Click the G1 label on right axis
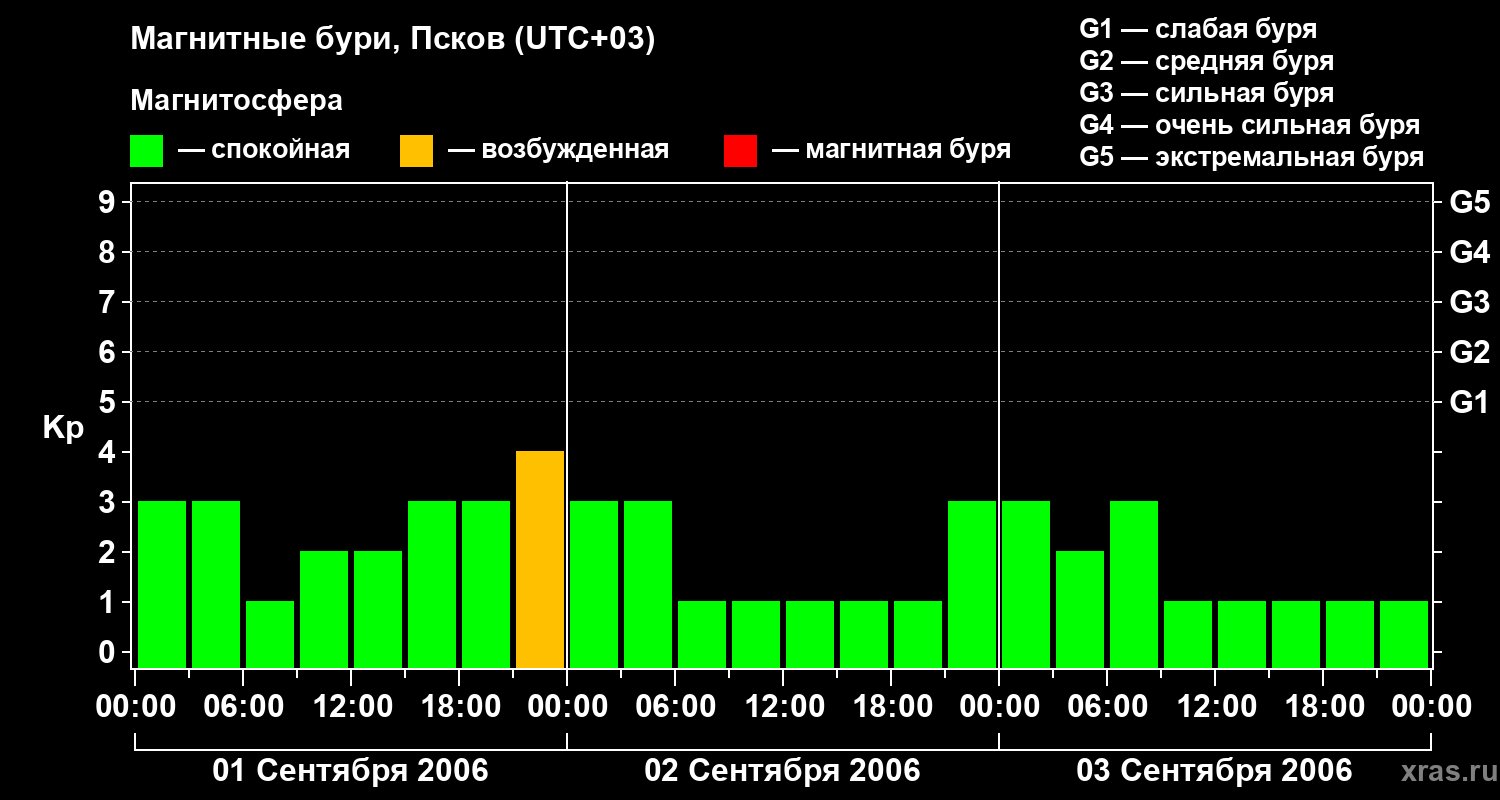 click(x=1469, y=403)
